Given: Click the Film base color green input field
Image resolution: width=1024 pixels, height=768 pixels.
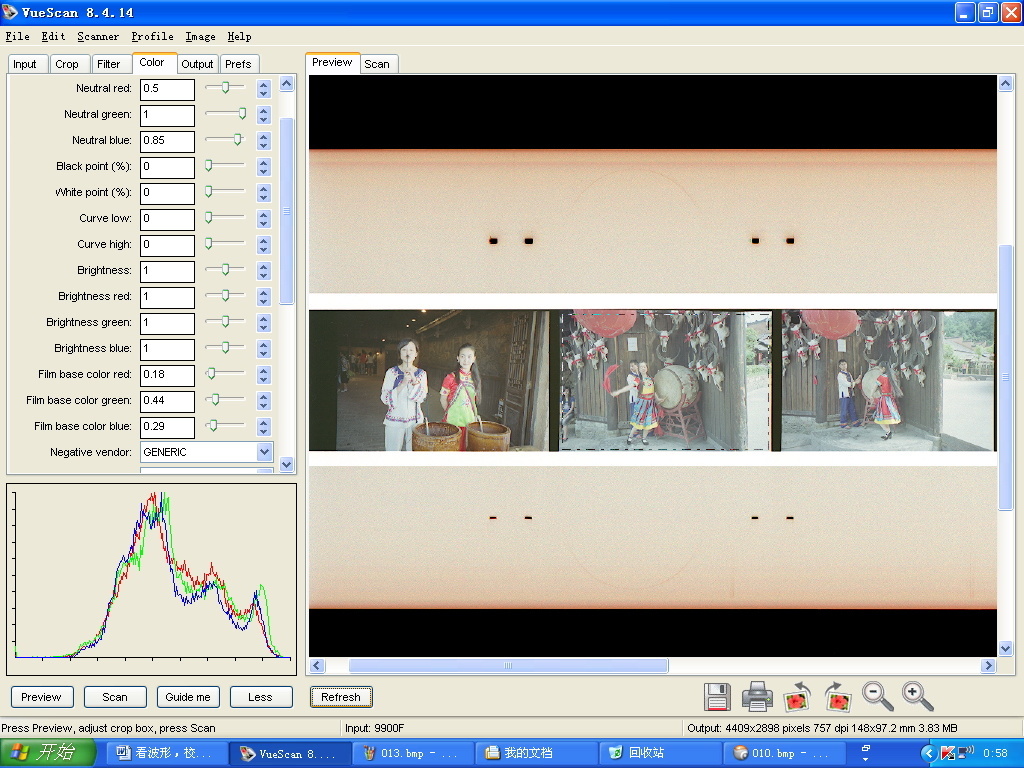Looking at the screenshot, I should 167,400.
